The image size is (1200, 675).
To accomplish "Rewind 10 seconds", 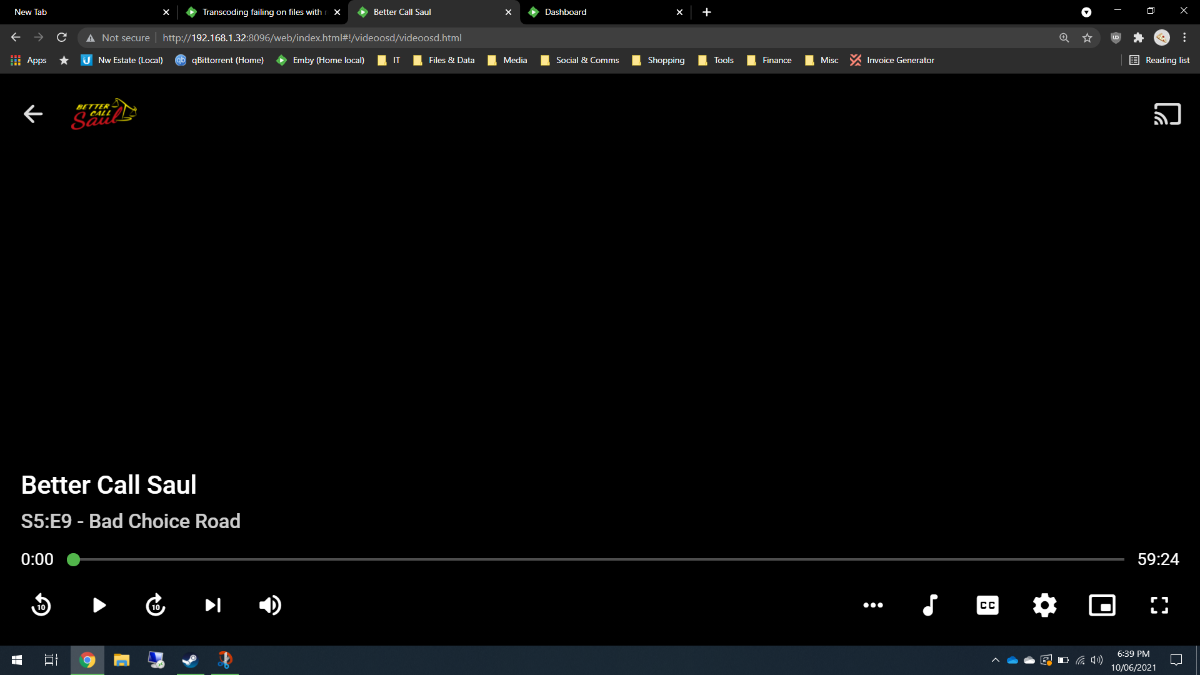I will pos(41,604).
